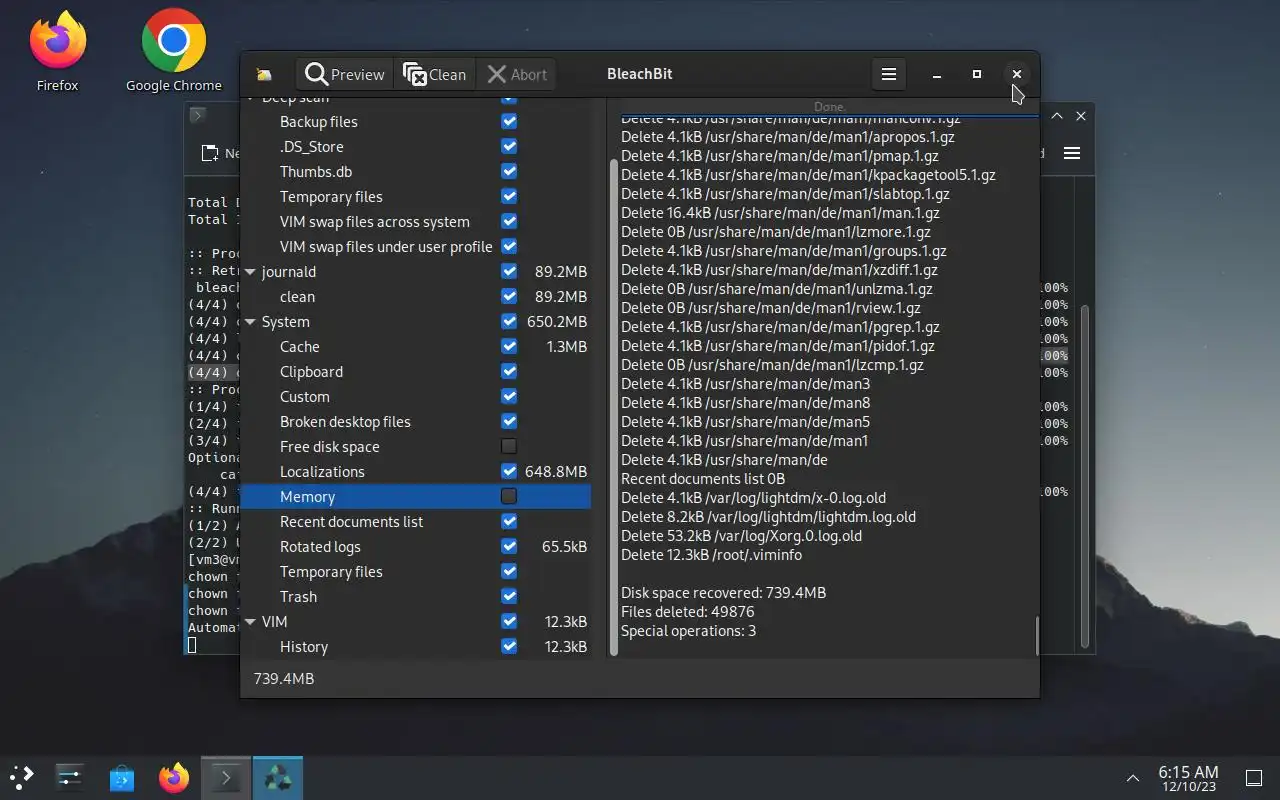Uncheck the .DS_Store checkbox

[509, 146]
